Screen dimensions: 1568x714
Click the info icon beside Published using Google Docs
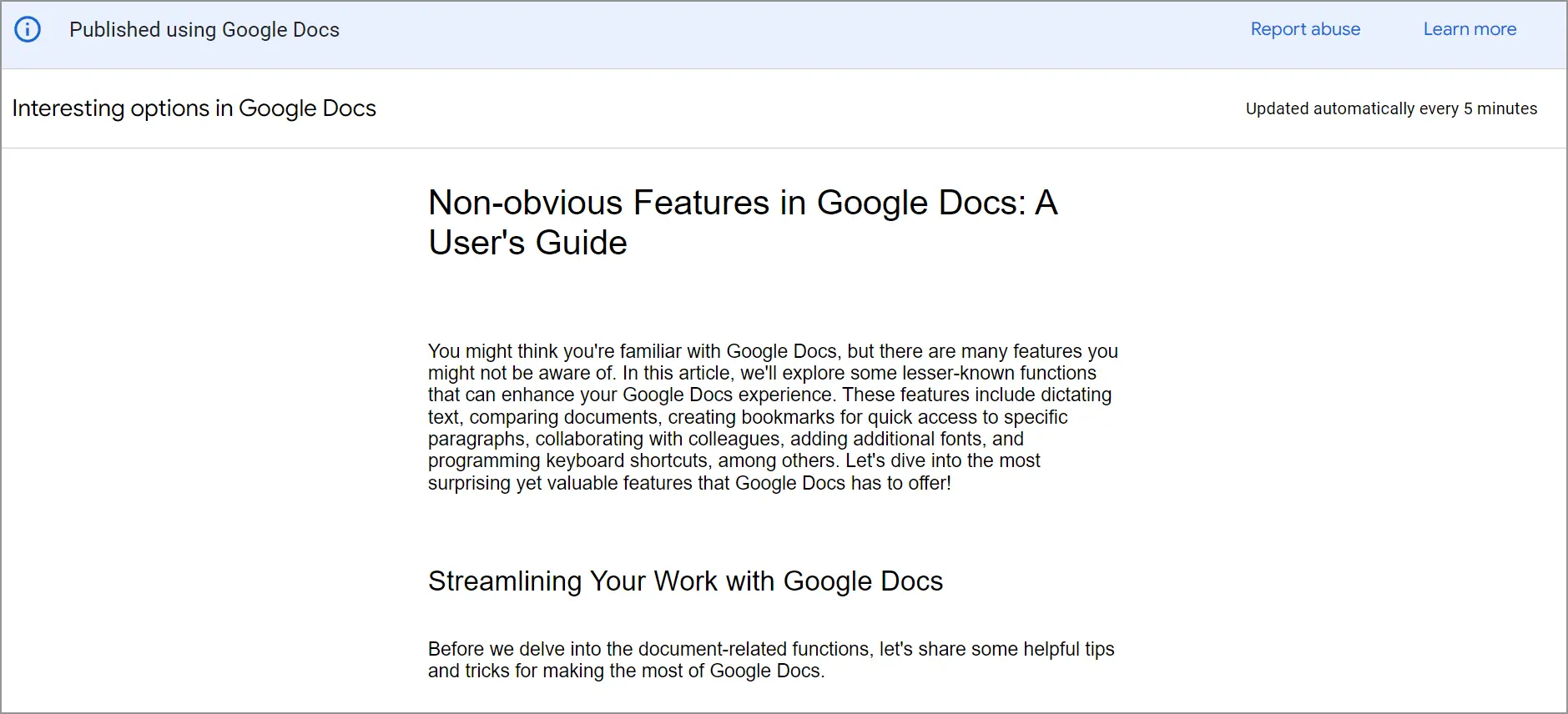(28, 30)
